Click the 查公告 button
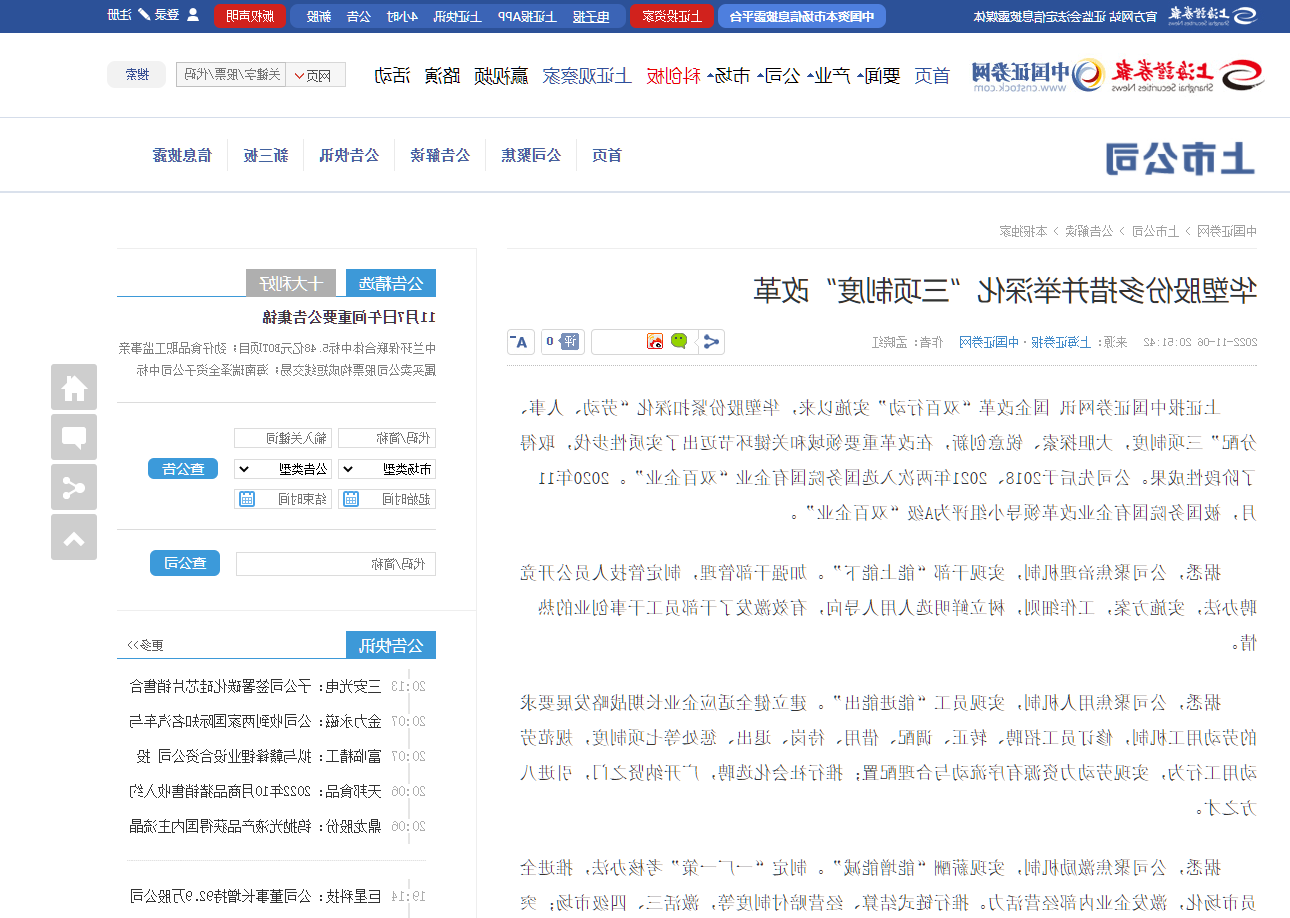Image resolution: width=1290 pixels, height=918 pixels. [x=184, y=468]
